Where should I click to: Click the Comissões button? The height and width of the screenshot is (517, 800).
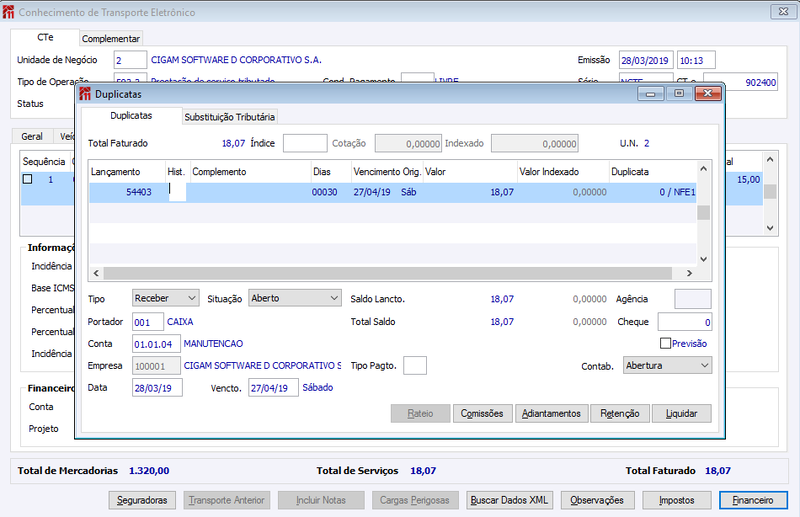[x=482, y=413]
